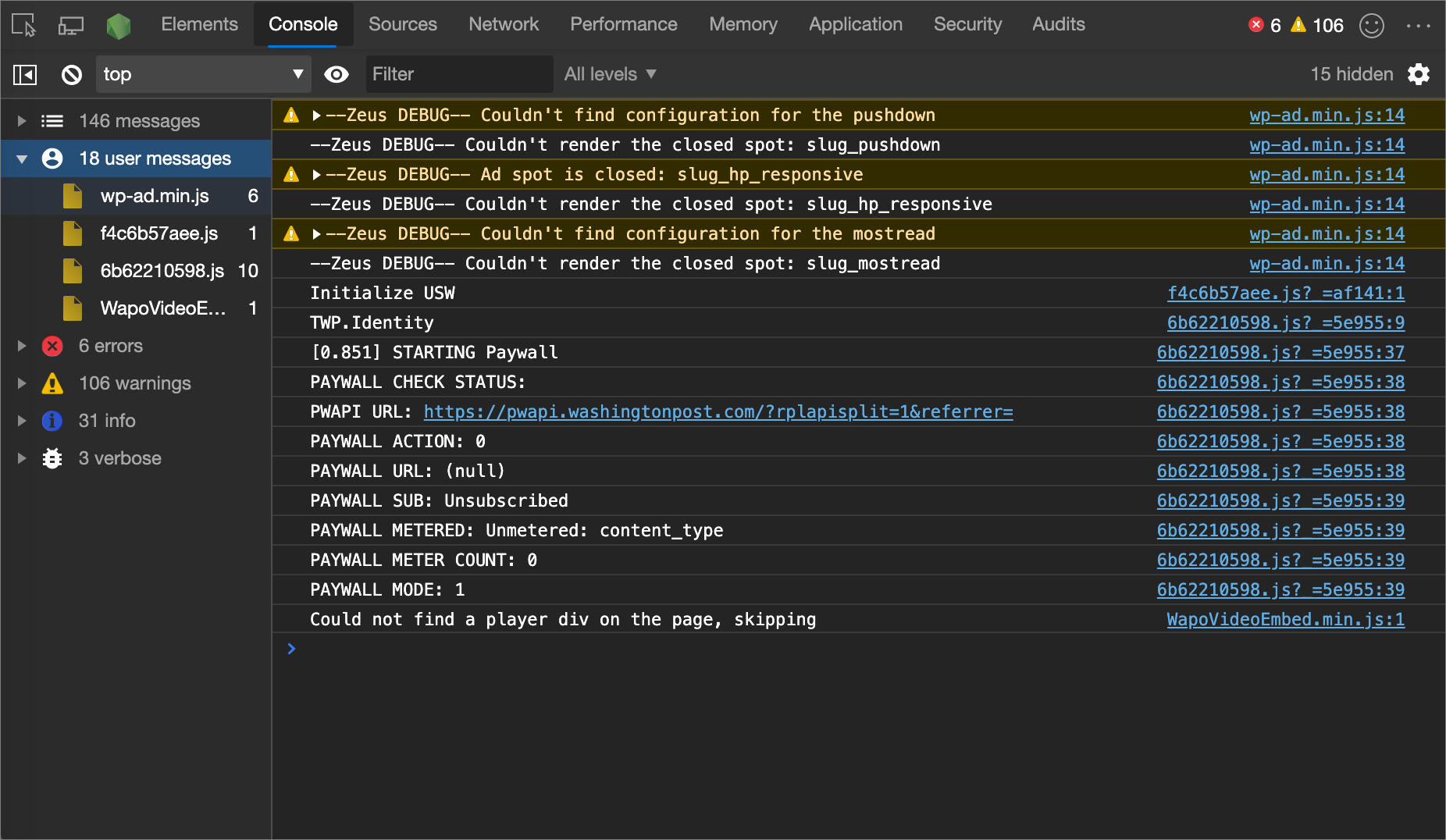Switch to the Elements tab
Viewport: 1446px width, 840px height.
click(199, 24)
